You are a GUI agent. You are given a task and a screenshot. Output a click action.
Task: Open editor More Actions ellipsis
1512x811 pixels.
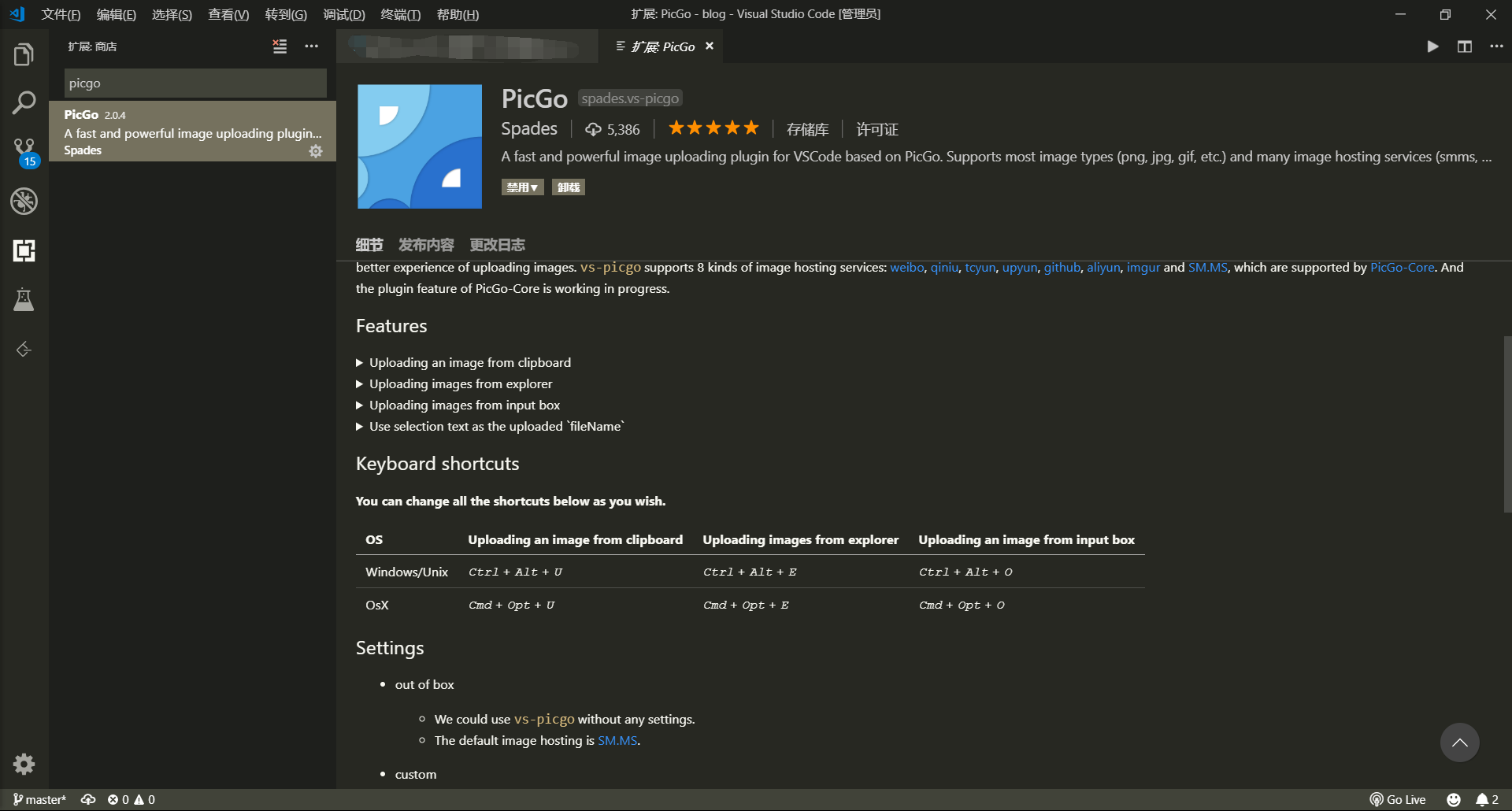(x=1496, y=46)
